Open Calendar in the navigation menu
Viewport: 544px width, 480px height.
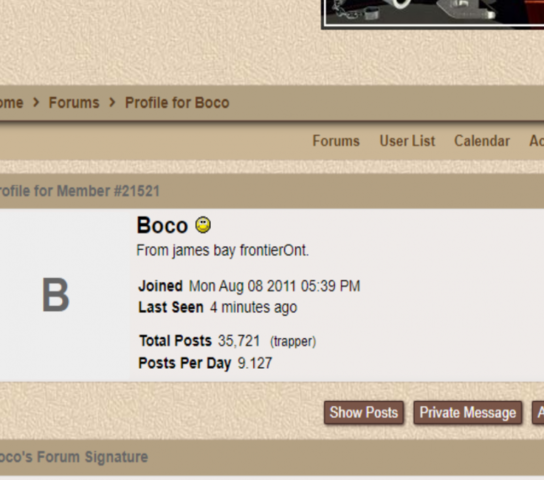(482, 141)
